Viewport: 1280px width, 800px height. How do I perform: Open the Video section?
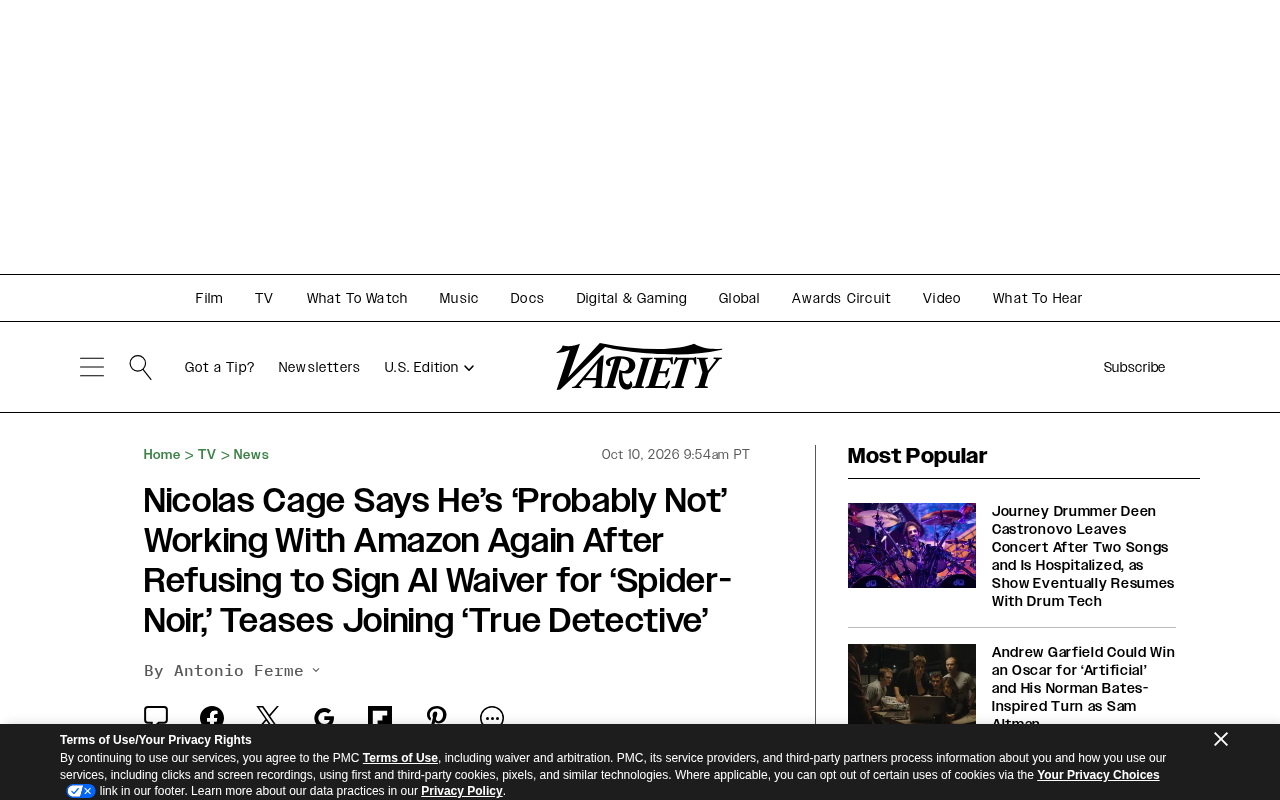pyautogui.click(x=942, y=298)
